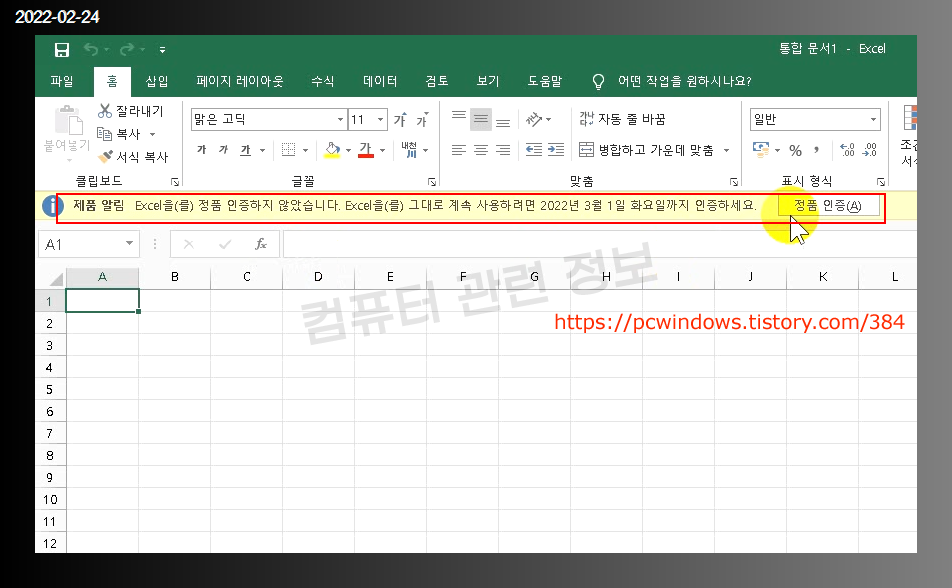Switch to the 수식 tab
952x588 pixels.
tap(322, 81)
